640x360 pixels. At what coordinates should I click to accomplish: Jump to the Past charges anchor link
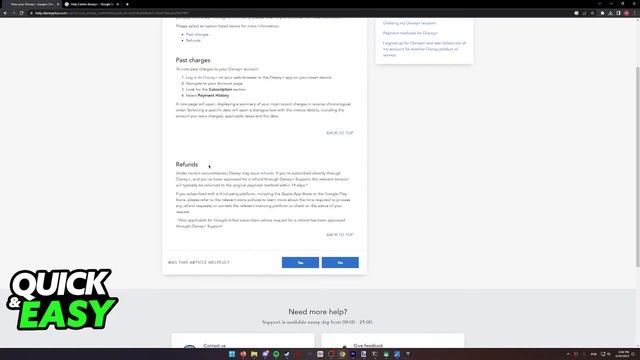point(197,35)
